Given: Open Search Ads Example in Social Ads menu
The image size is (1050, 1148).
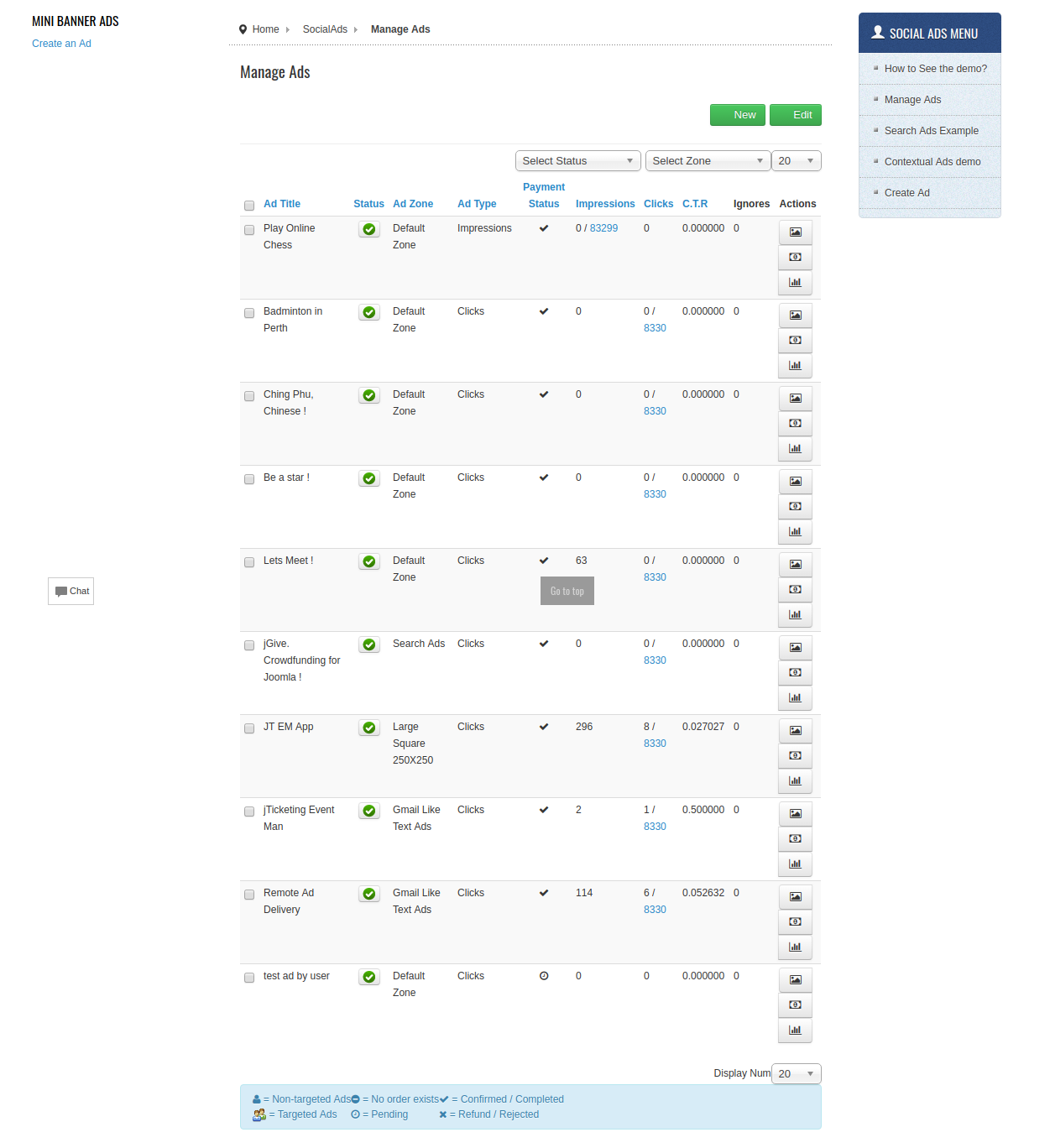Looking at the screenshot, I should pyautogui.click(x=931, y=131).
